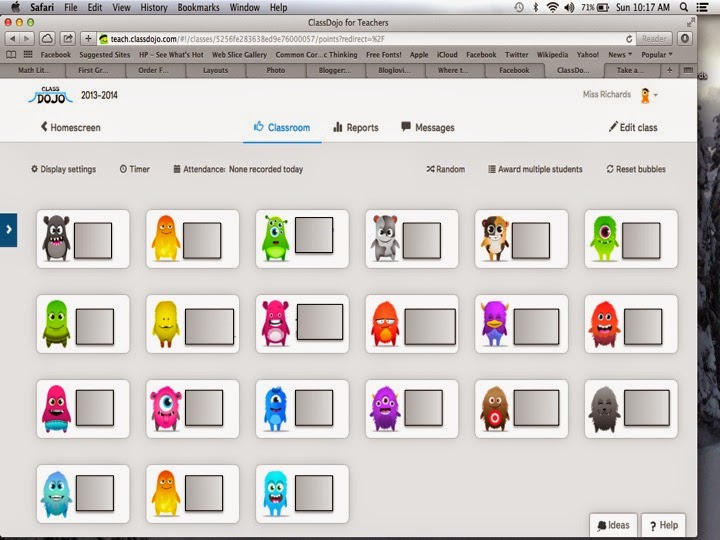The image size is (720, 540).
Task: Expand the Popular bookmarks dropdown
Action: [x=657, y=55]
